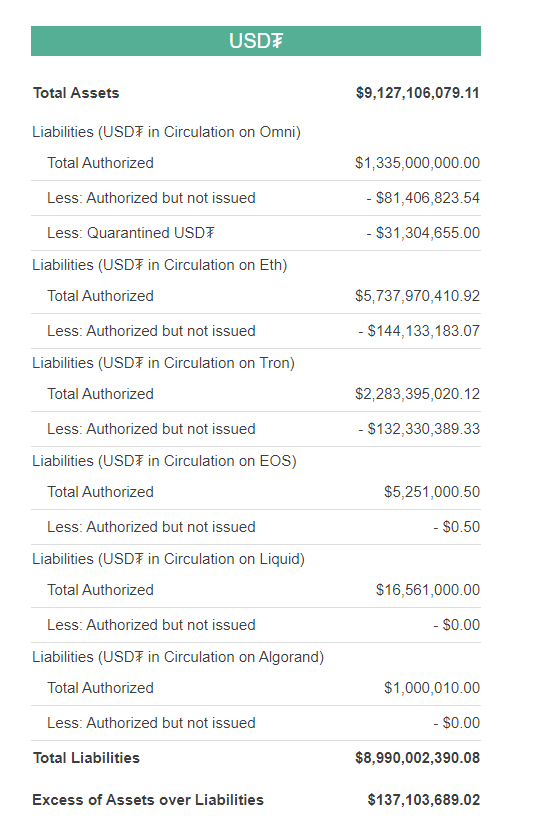
Task: Click Omni authorized but not issued $81,406,823.54
Action: pos(423,198)
